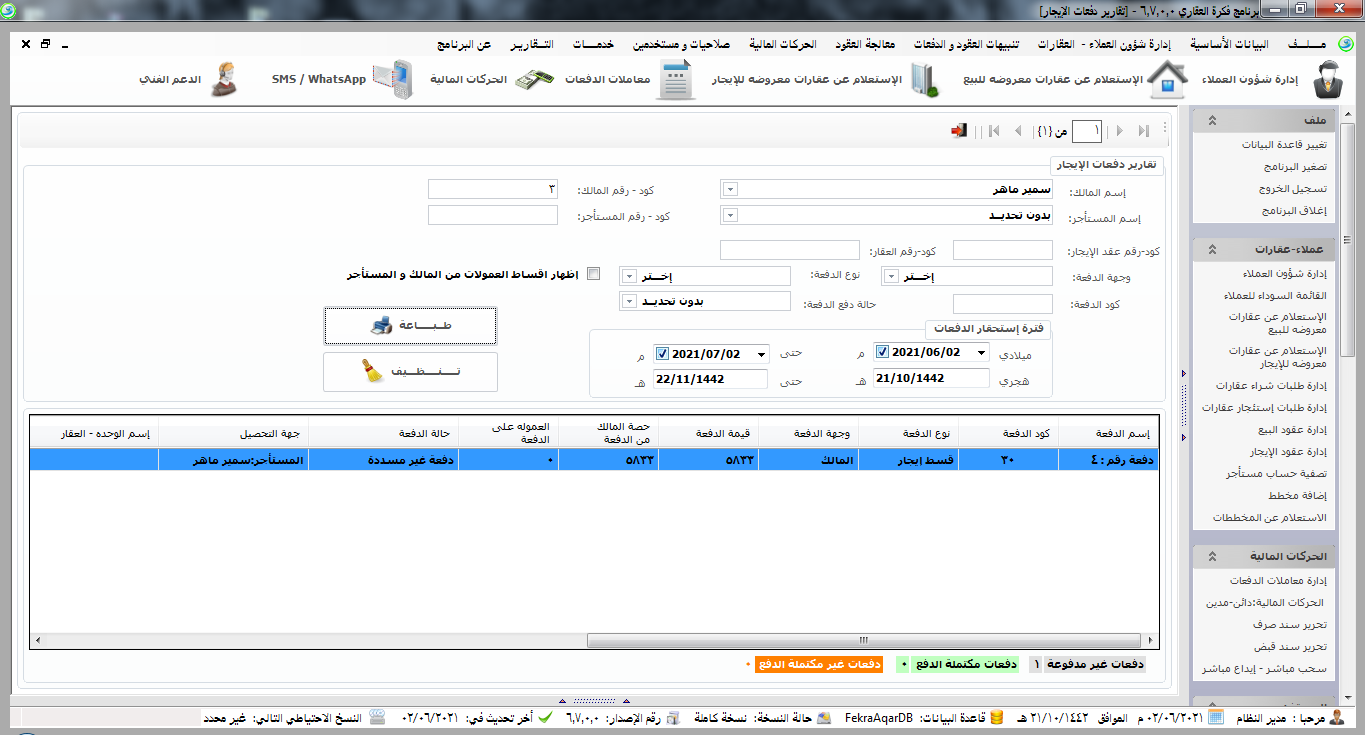Open the إدارة شؤون العملاء toolbar icon
1365x735 pixels.
coord(1327,80)
